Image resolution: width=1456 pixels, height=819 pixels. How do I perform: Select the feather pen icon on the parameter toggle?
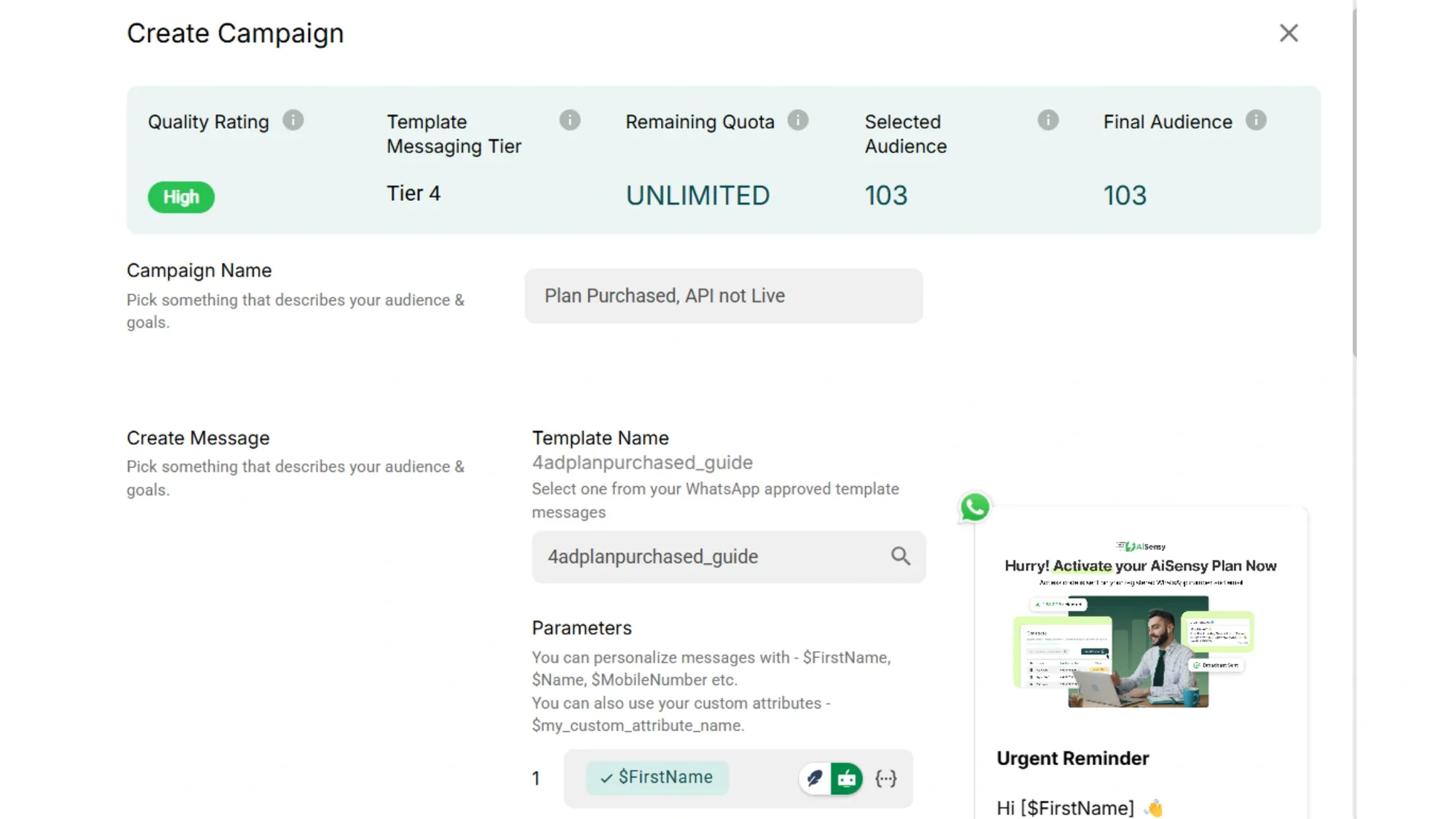click(815, 778)
